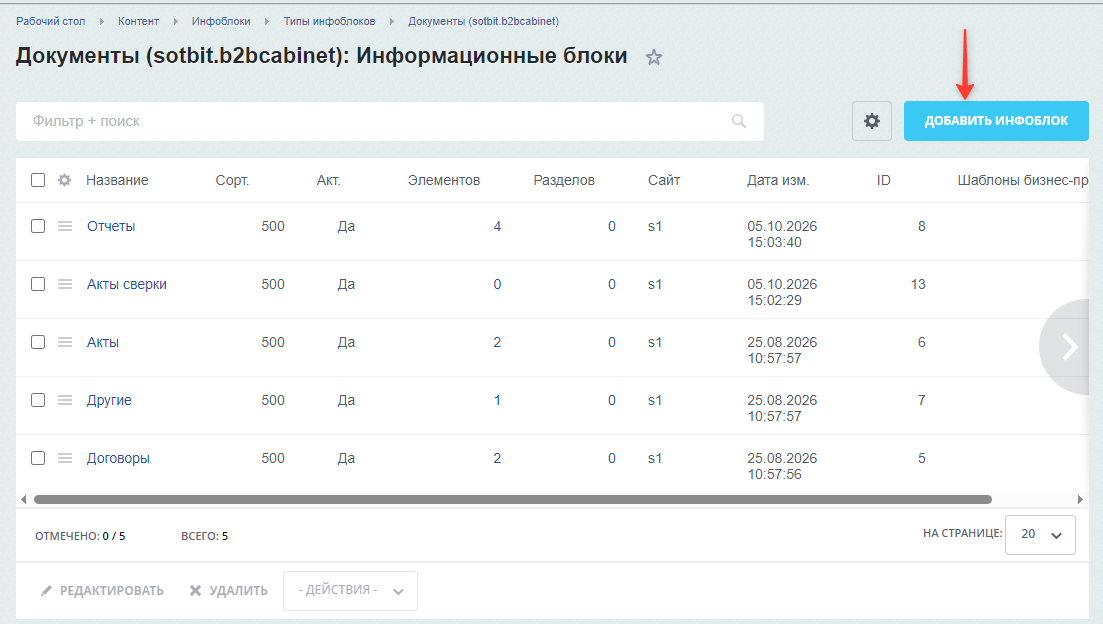The width and height of the screenshot is (1103, 624).
Task: Click the horizontal scrollbar thumb under the table
Action: click(513, 499)
